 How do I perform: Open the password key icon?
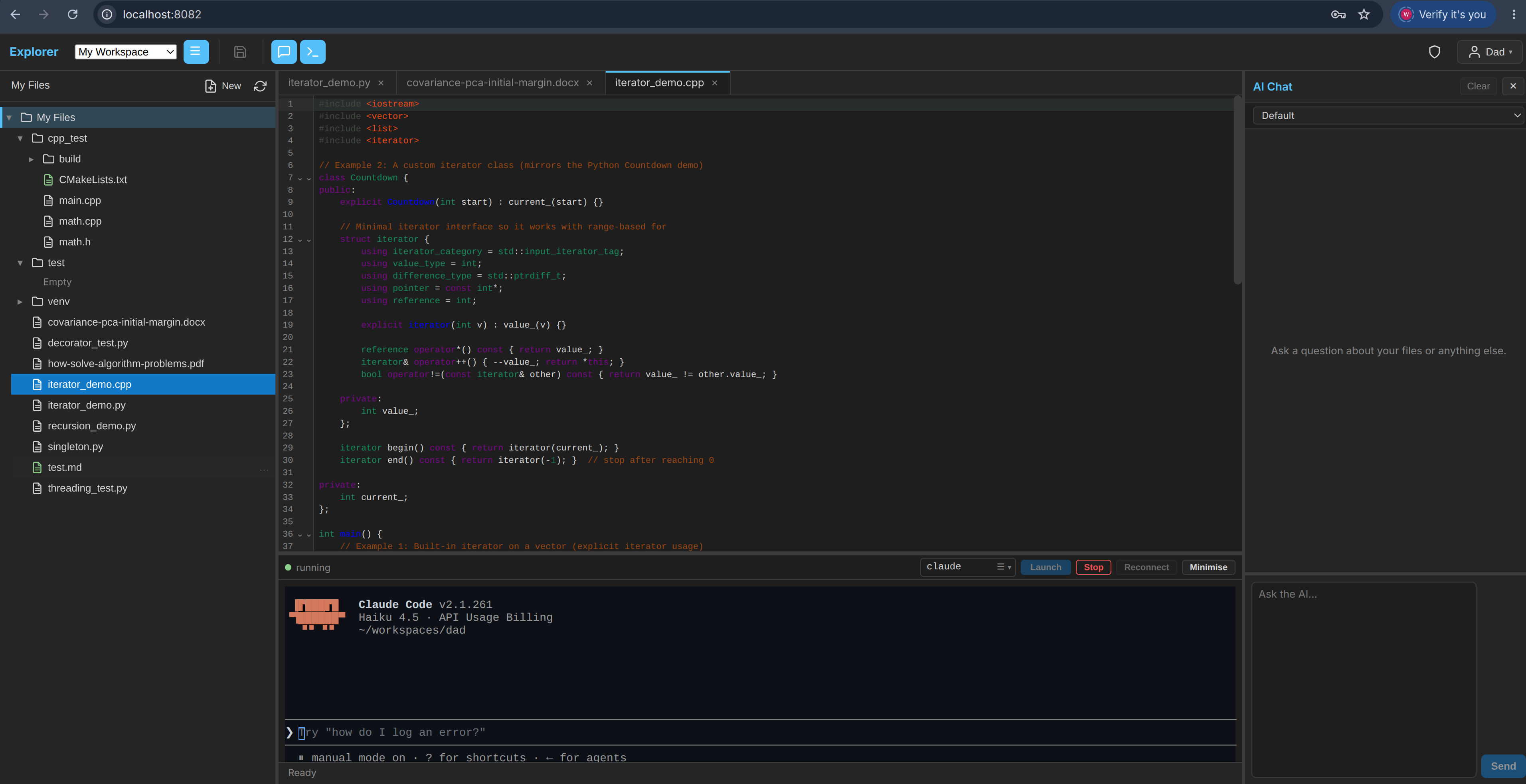(x=1338, y=14)
